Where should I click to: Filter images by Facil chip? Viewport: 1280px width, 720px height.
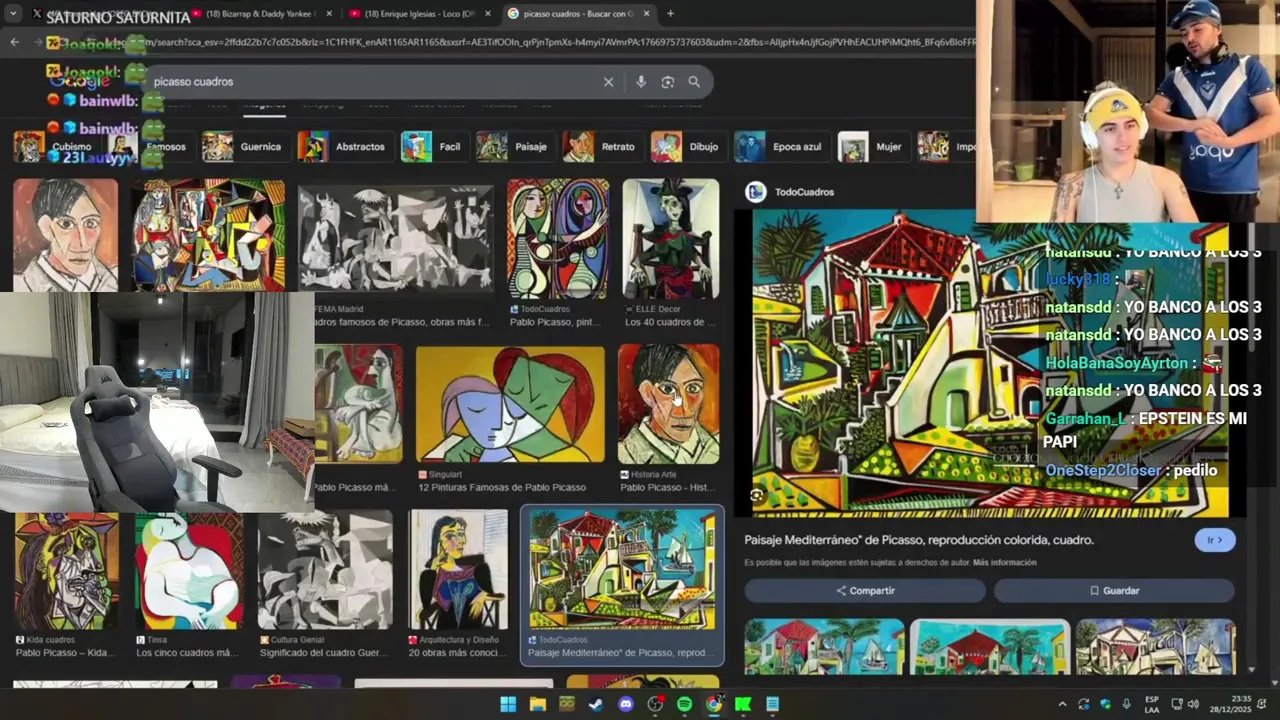[432, 146]
